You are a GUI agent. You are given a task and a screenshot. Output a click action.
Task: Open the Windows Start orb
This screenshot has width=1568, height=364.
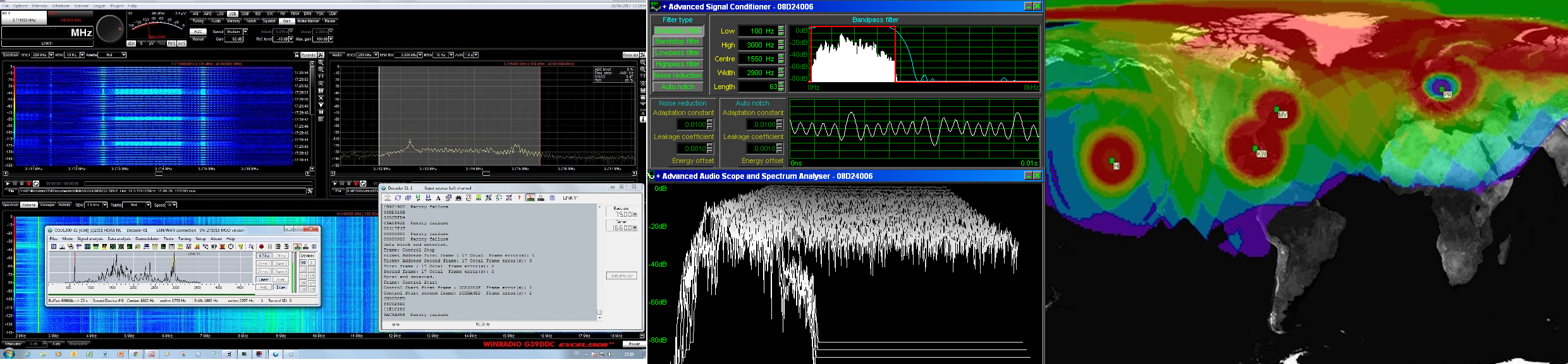pyautogui.click(x=9, y=354)
